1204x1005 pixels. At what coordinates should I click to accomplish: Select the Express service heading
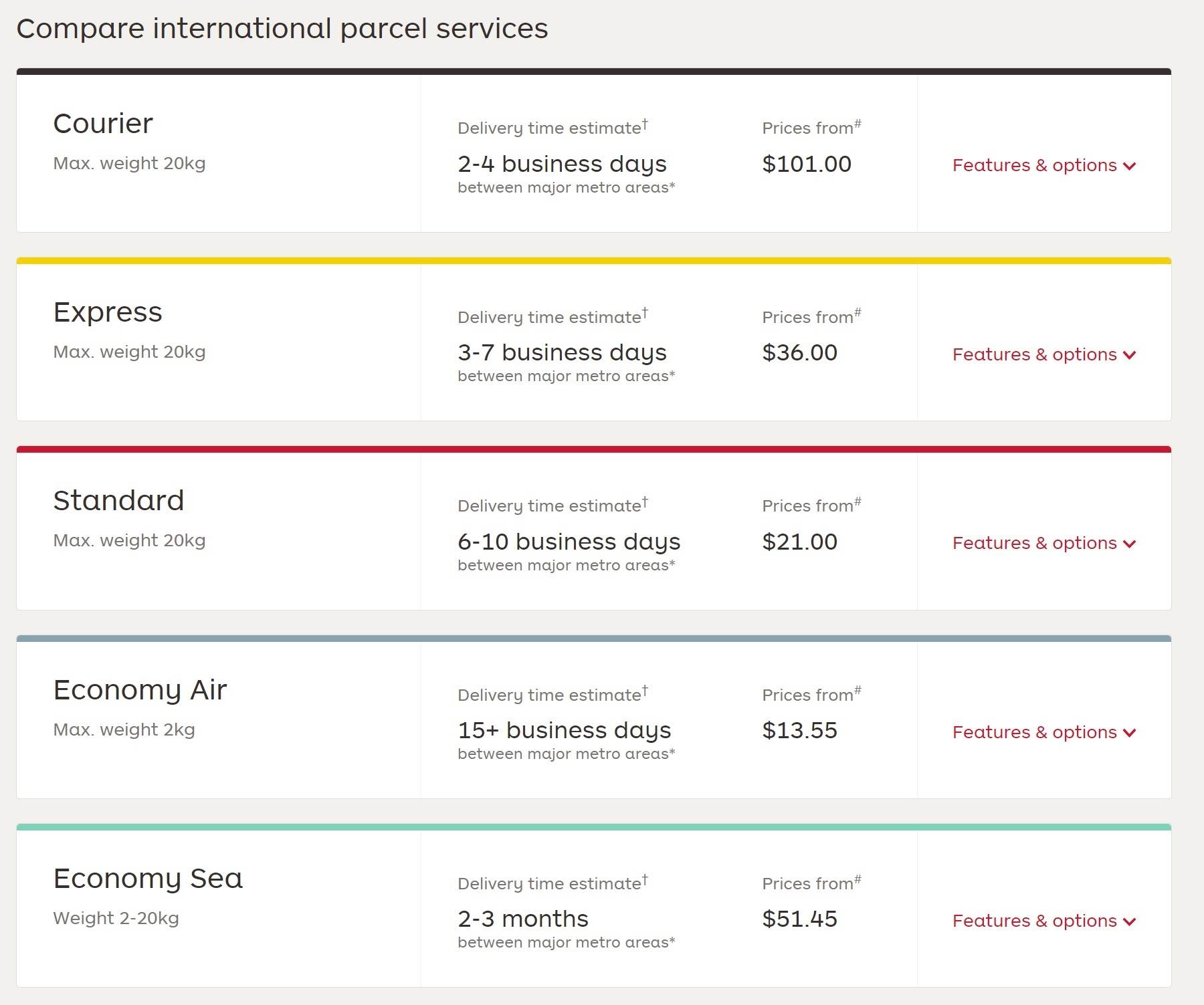point(108,312)
